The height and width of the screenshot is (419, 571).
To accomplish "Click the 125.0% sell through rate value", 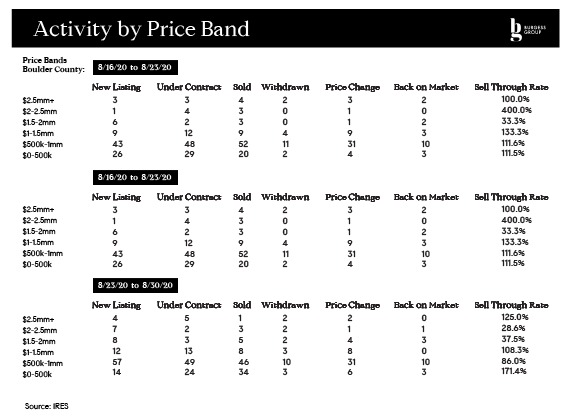I will point(515,317).
